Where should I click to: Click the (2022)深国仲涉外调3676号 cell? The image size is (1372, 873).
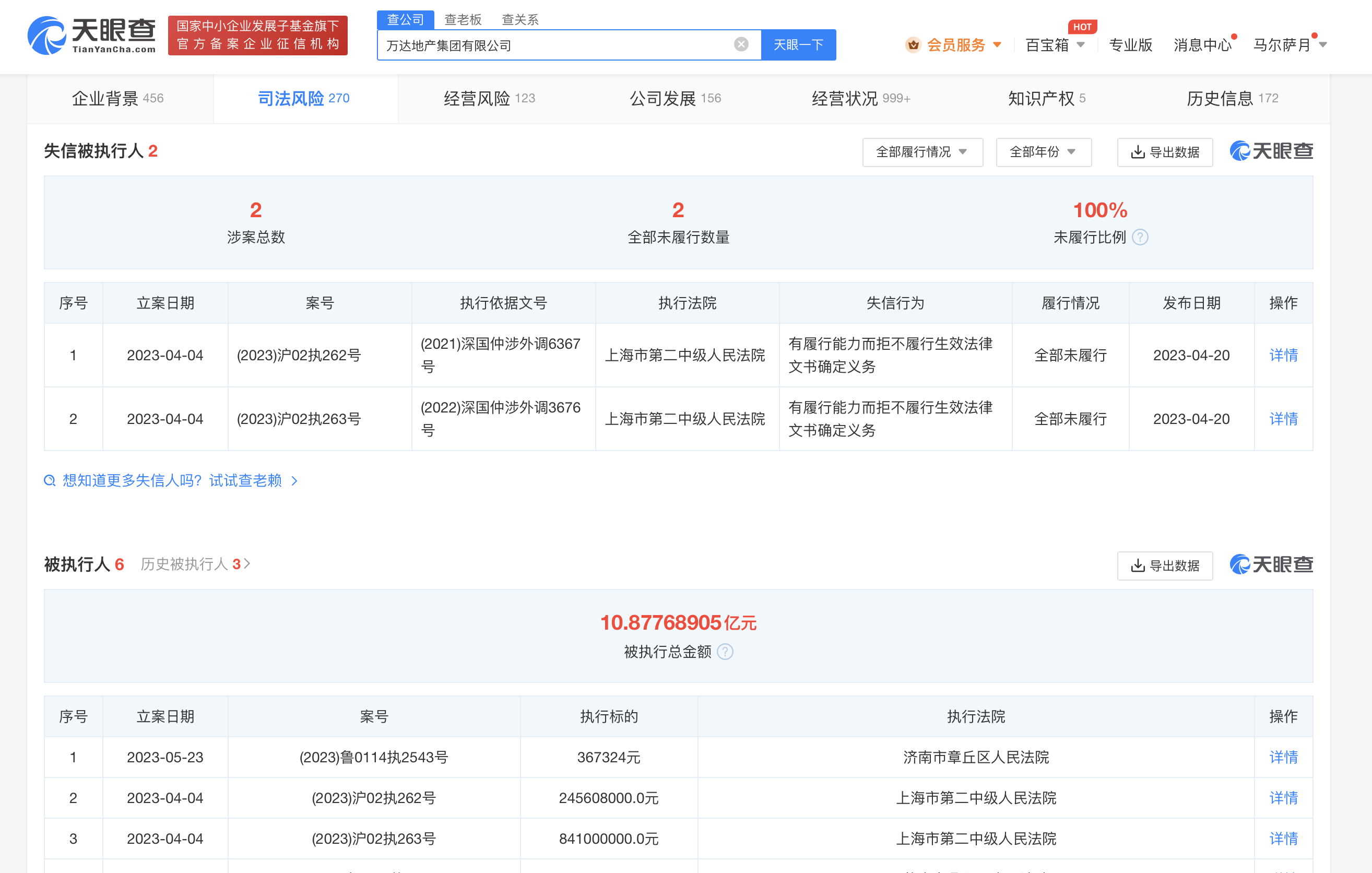503,419
